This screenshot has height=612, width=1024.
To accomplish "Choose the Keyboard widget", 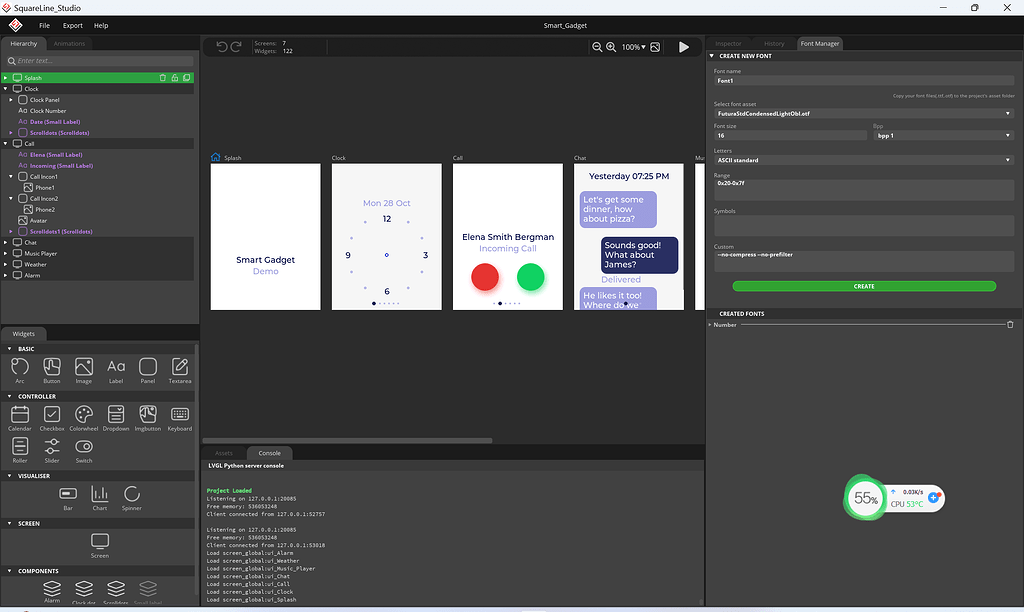I will coord(180,418).
